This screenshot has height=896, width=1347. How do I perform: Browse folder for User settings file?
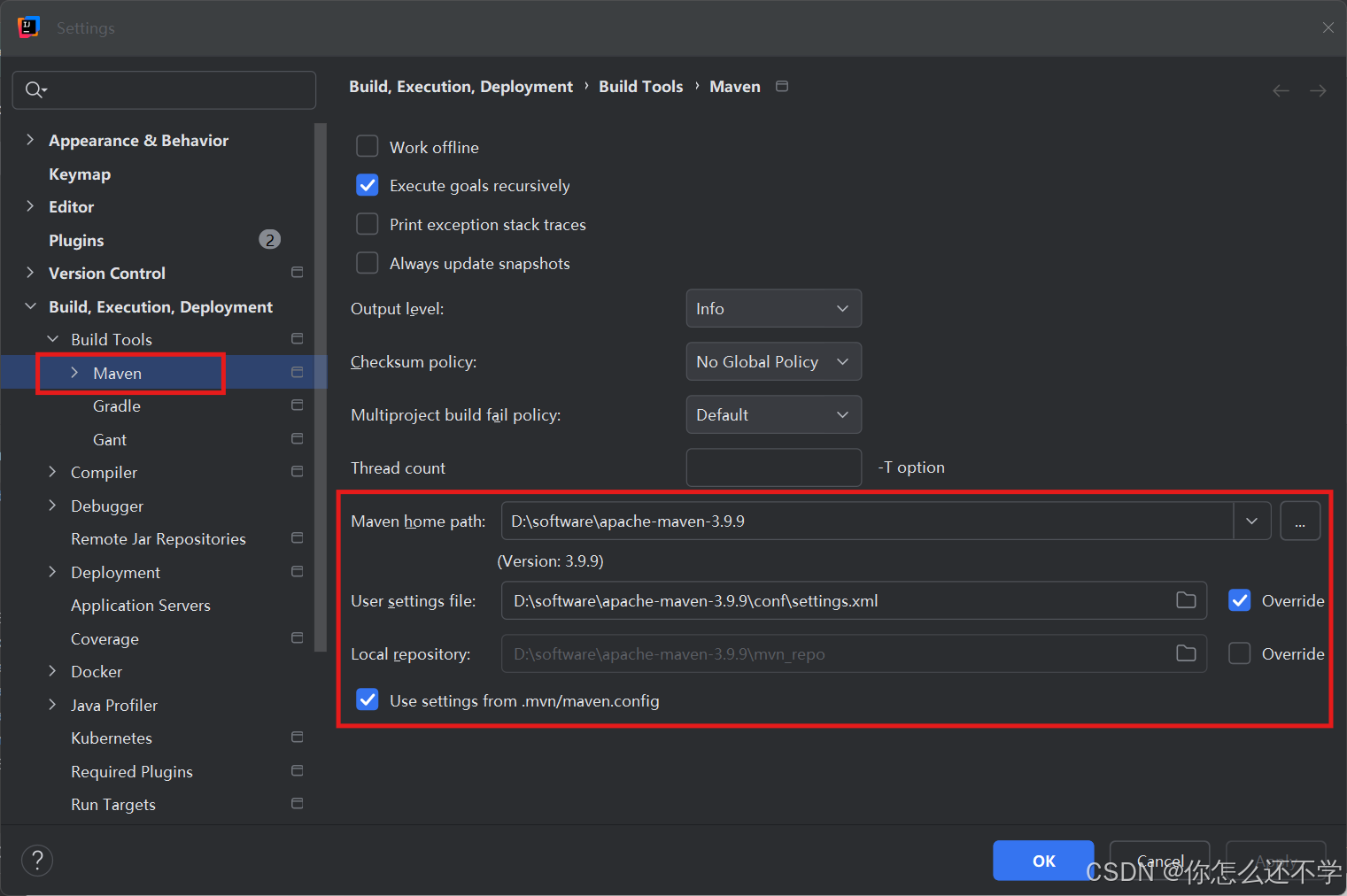pyautogui.click(x=1186, y=600)
